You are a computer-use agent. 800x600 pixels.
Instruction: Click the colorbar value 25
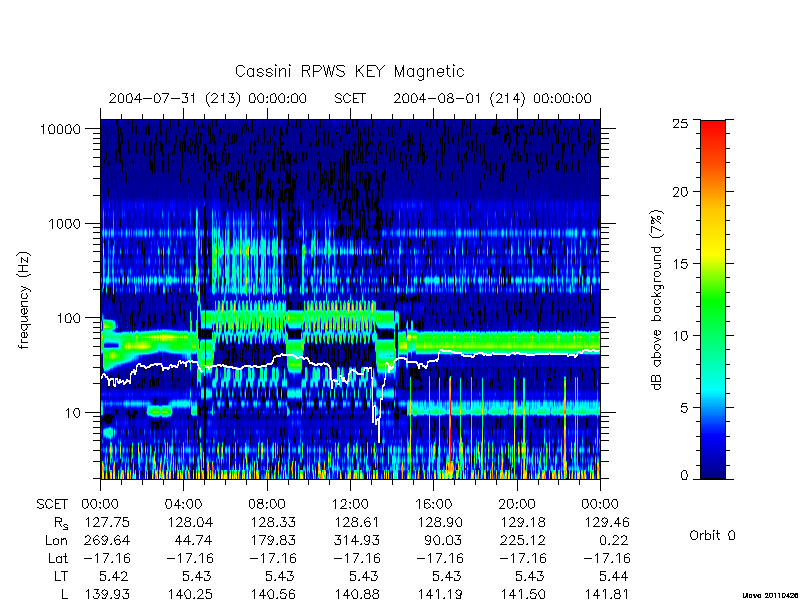[680, 123]
